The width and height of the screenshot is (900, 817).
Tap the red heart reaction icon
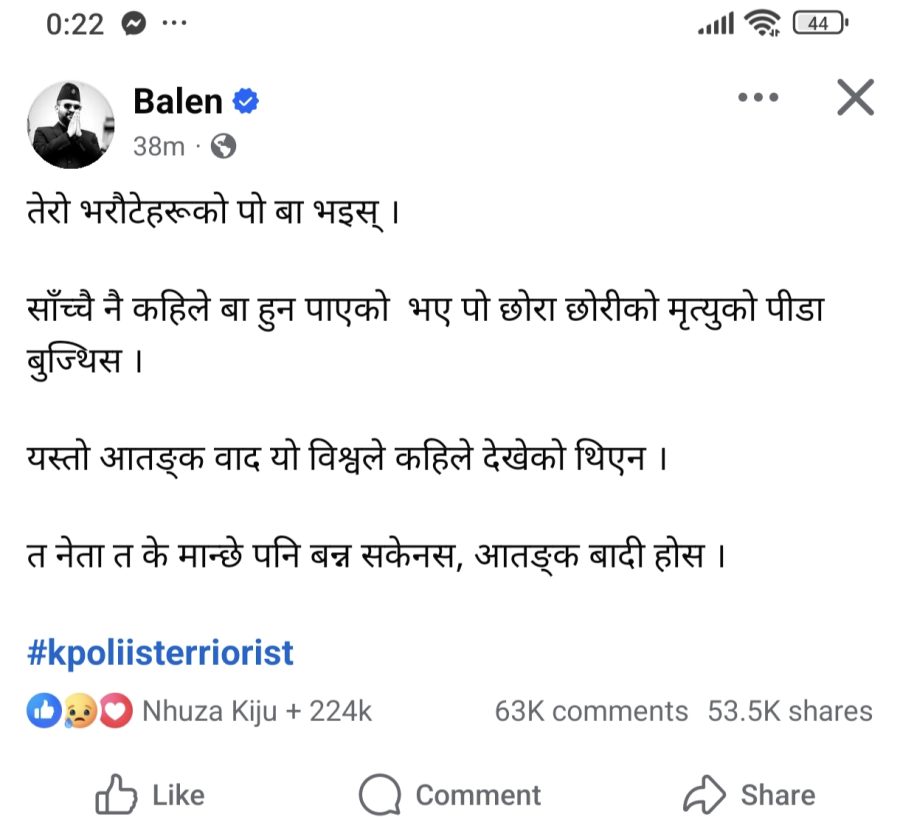[117, 711]
